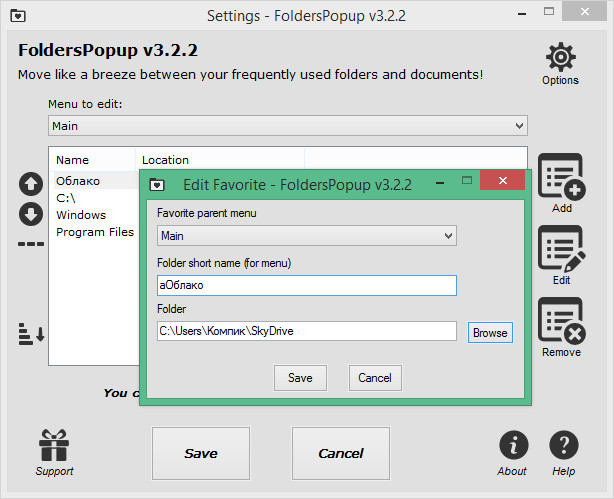Move selected favorite up with arrow icon
Viewport: 614px width, 499px height.
[x=31, y=184]
